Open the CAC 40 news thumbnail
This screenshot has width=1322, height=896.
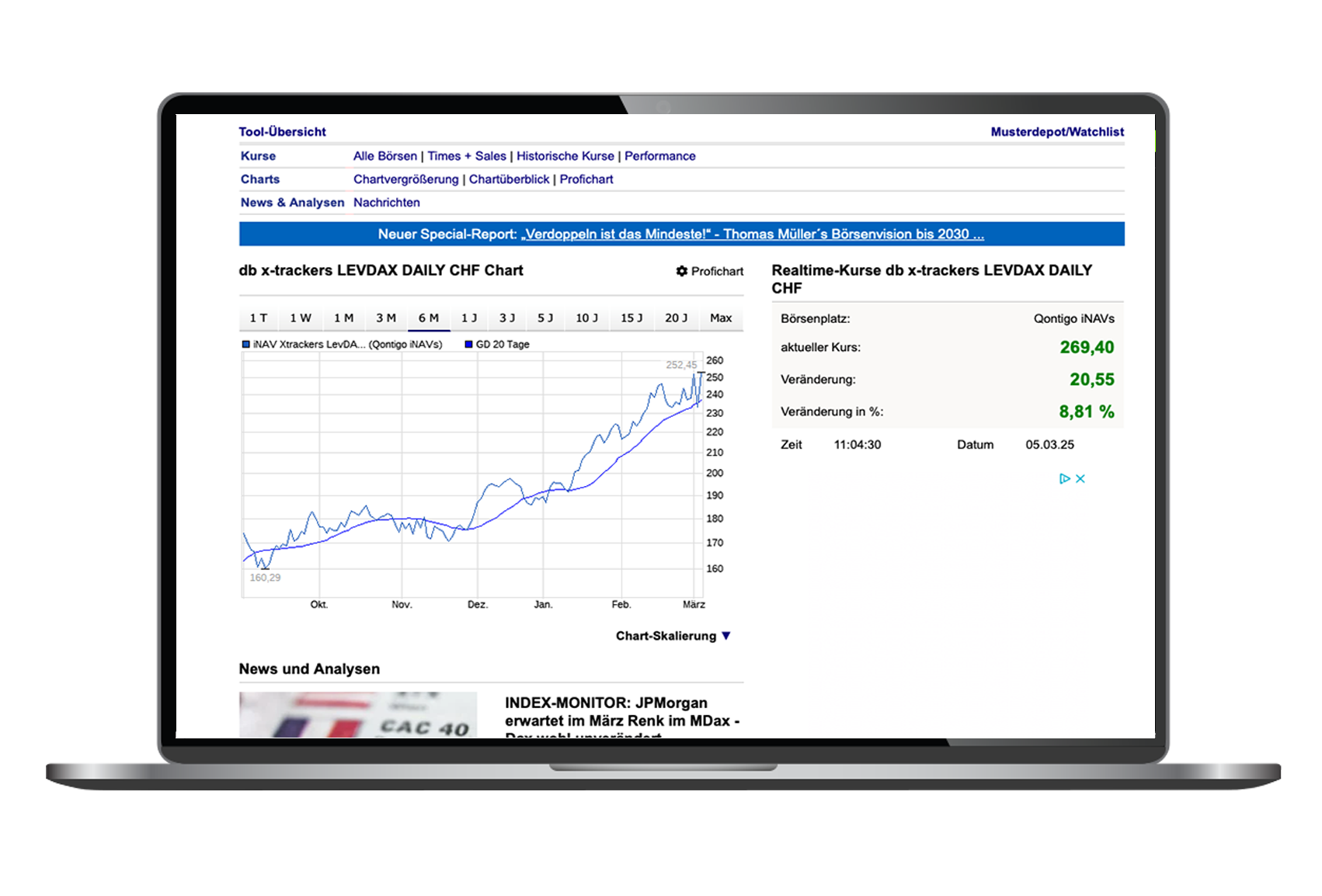(x=358, y=714)
